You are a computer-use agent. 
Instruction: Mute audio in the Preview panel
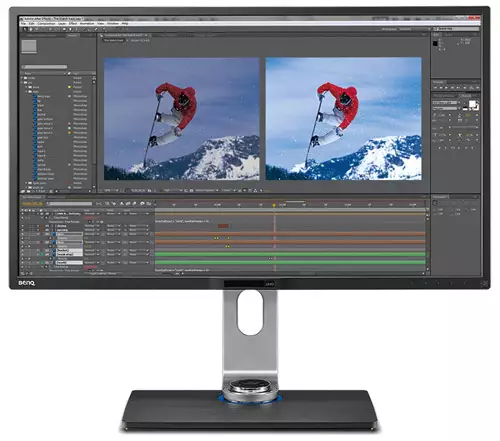465,88
